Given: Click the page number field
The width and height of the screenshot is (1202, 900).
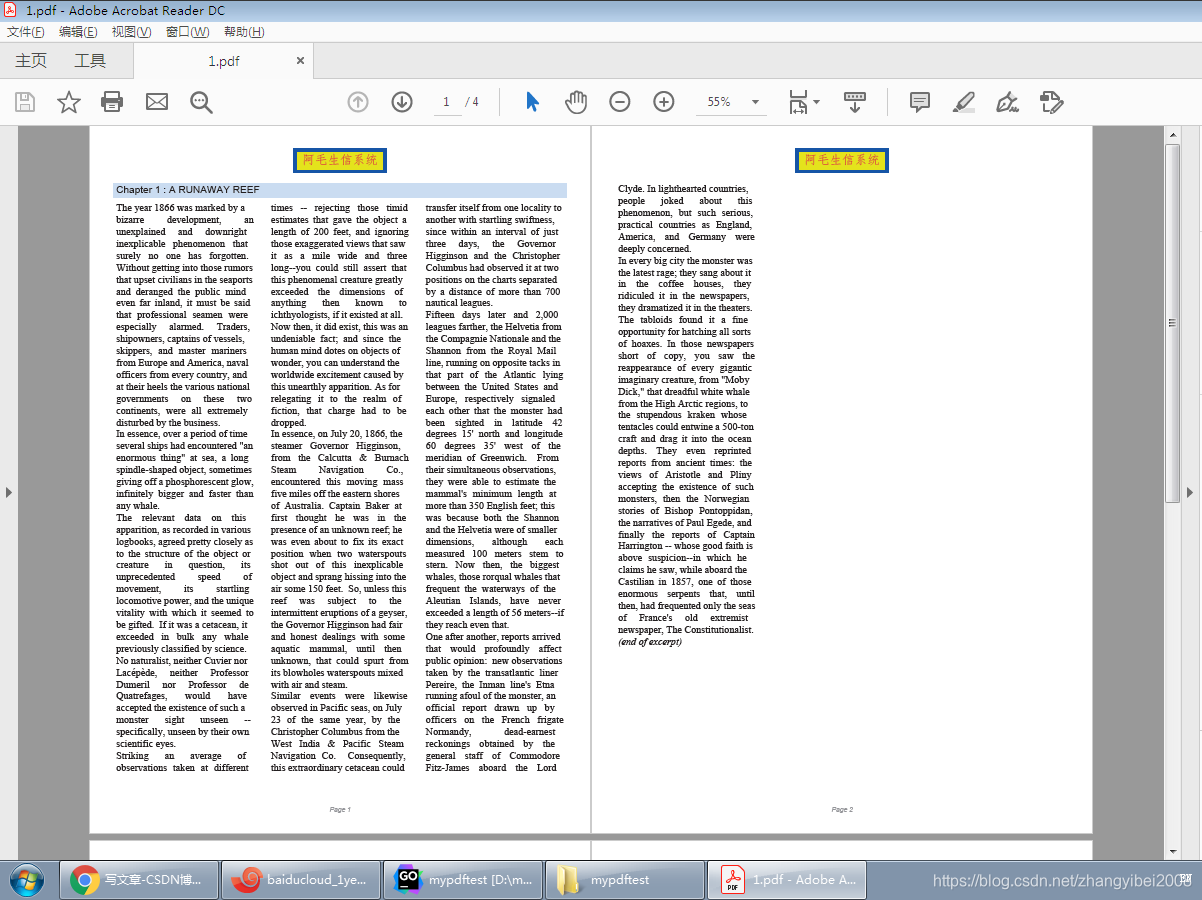Looking at the screenshot, I should click(446, 102).
